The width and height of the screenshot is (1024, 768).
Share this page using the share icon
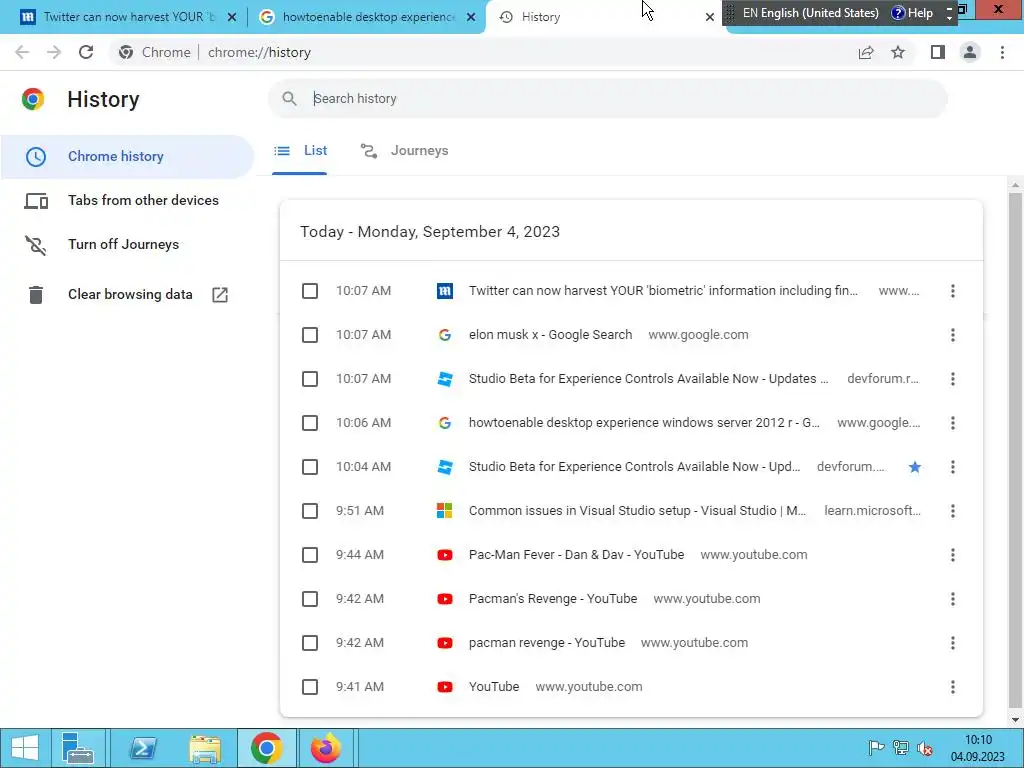pyautogui.click(x=866, y=52)
